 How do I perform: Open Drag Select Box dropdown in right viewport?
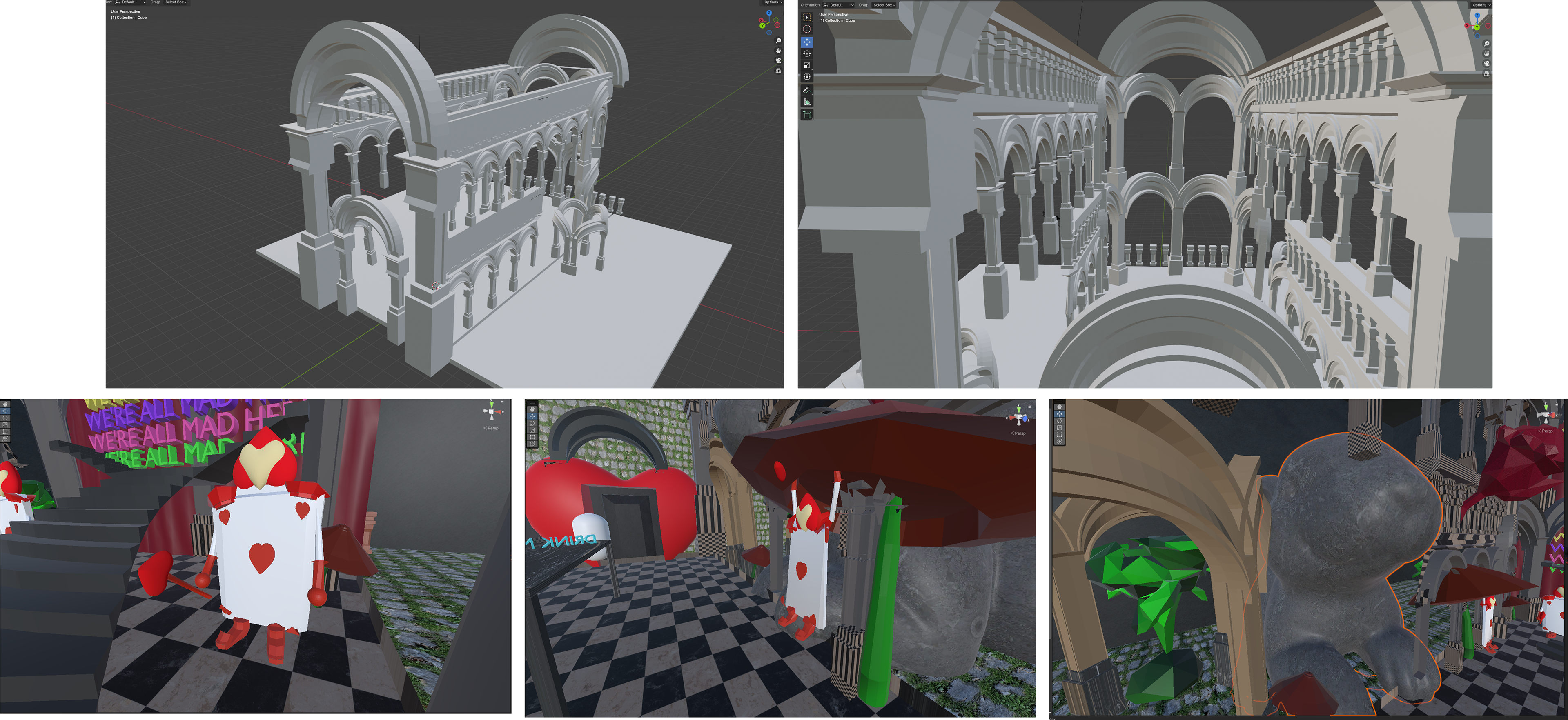[884, 5]
